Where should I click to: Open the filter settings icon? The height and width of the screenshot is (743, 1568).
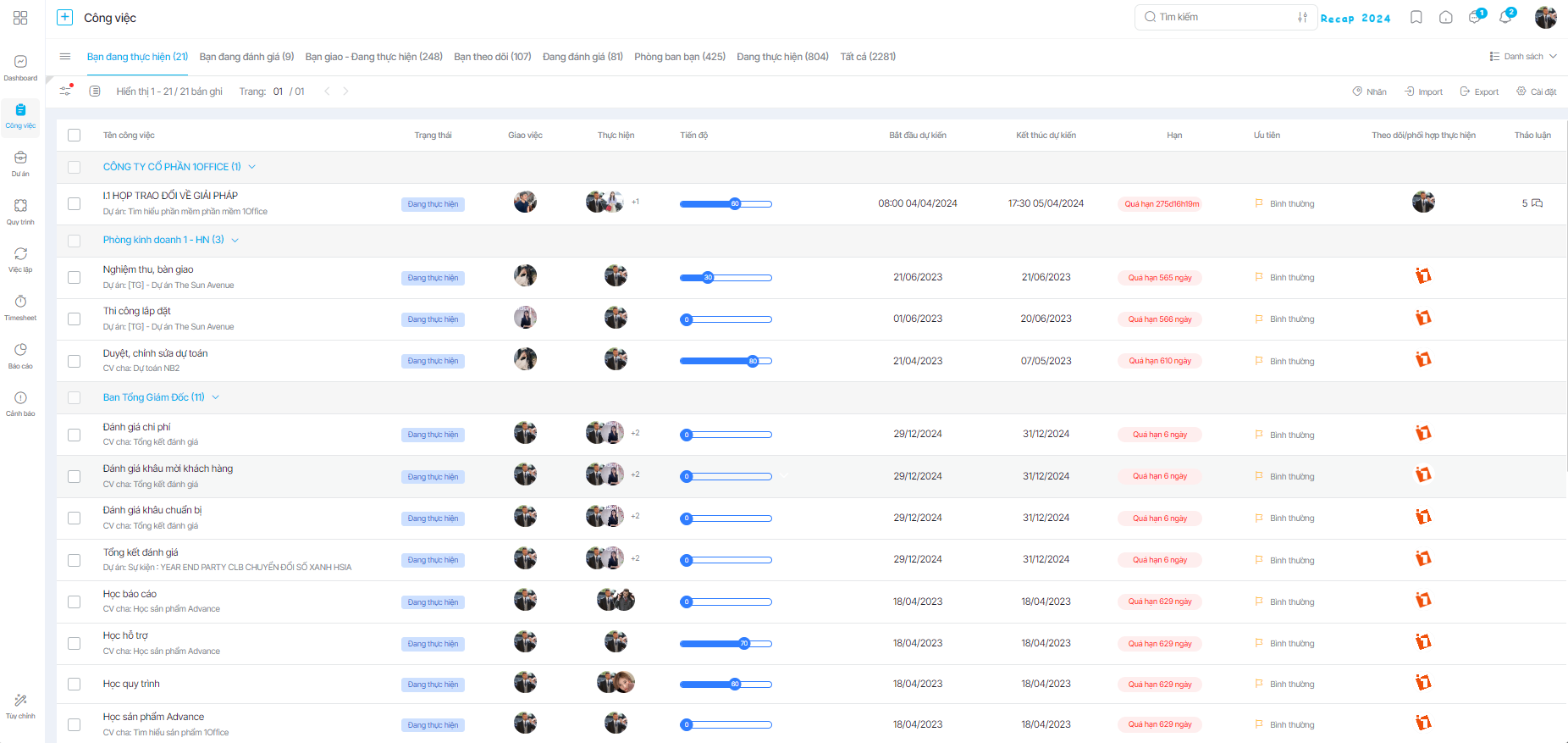[x=65, y=91]
